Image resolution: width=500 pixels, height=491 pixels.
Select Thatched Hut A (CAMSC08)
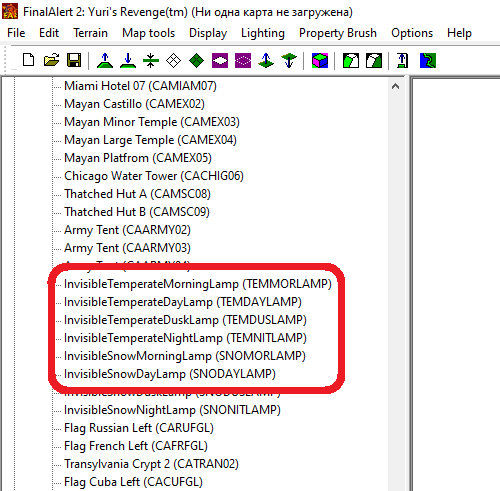(137, 194)
